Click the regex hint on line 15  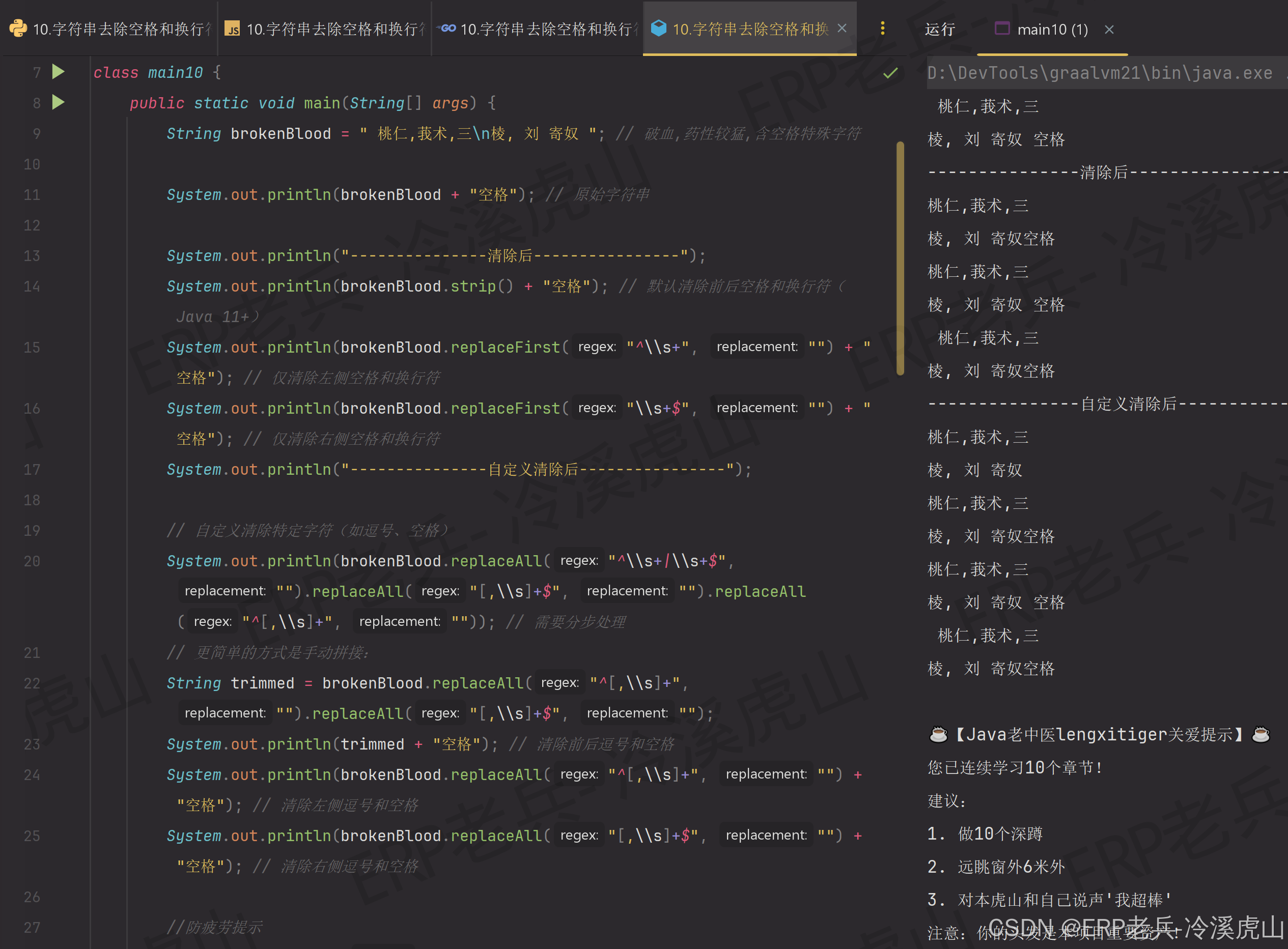597,347
